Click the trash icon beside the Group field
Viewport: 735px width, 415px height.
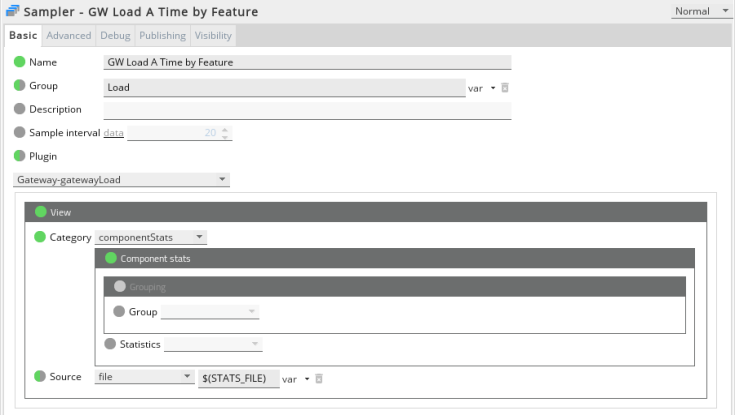pos(505,88)
